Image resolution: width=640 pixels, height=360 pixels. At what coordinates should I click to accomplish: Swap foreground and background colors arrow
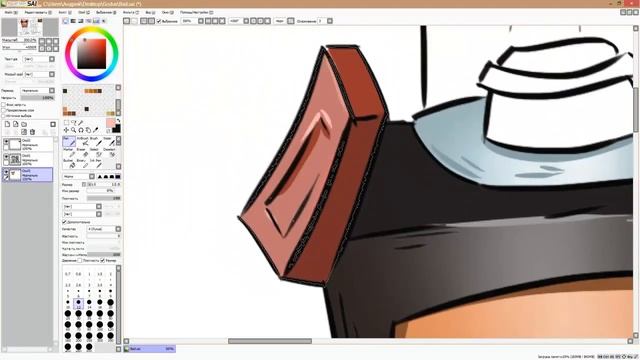[x=118, y=121]
